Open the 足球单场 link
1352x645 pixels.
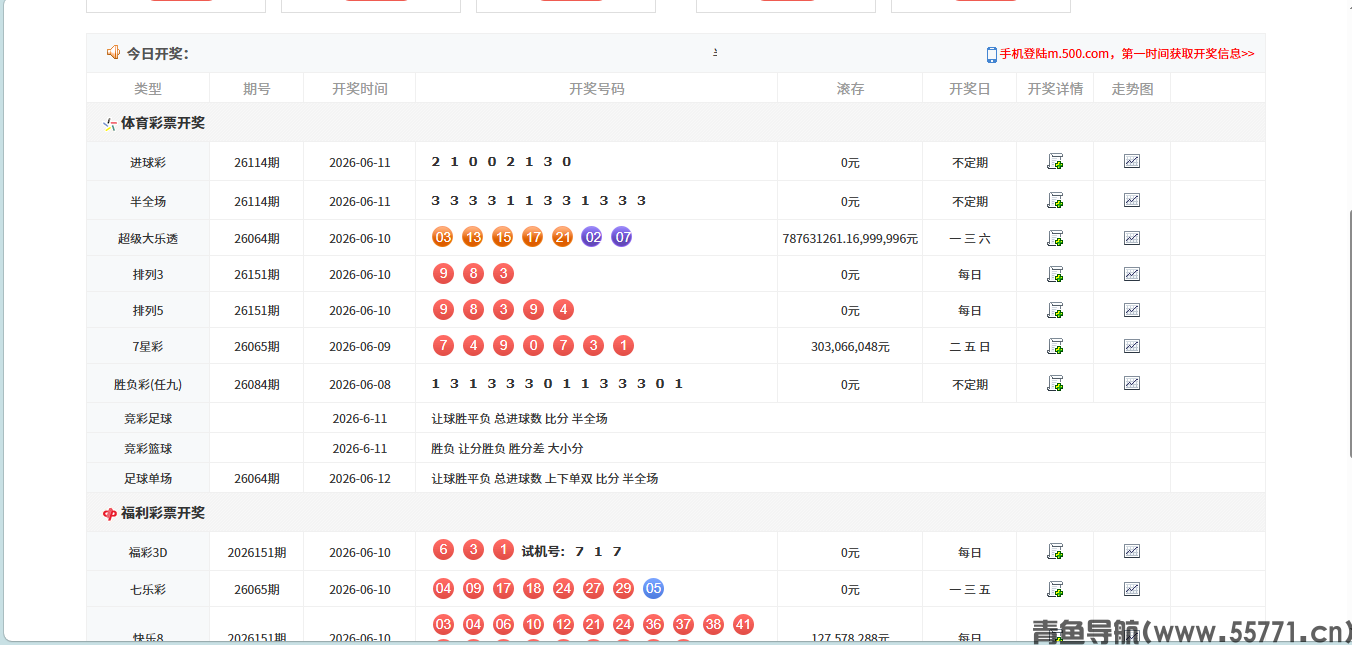(x=148, y=479)
